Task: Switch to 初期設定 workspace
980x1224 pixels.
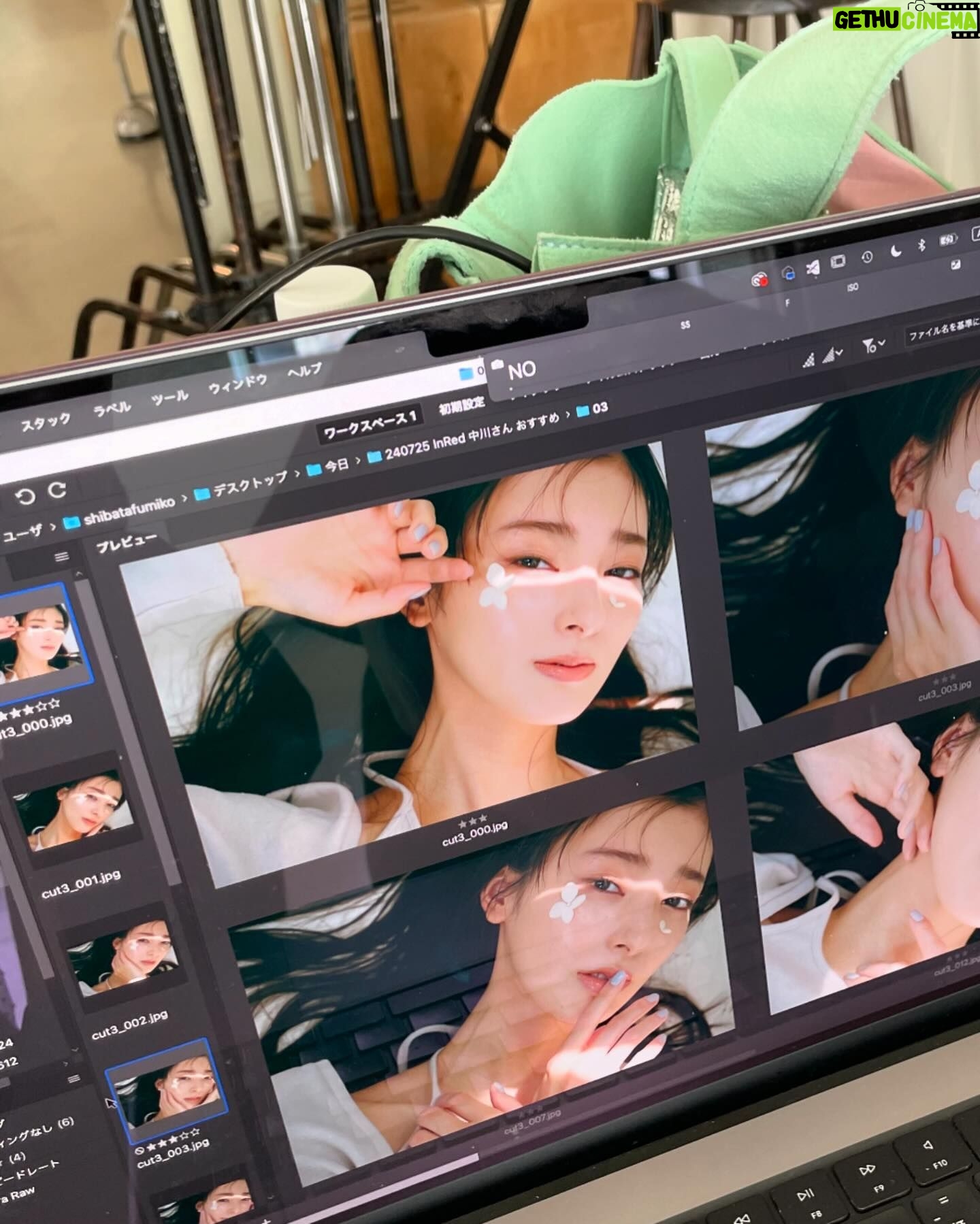Action: pos(462,406)
